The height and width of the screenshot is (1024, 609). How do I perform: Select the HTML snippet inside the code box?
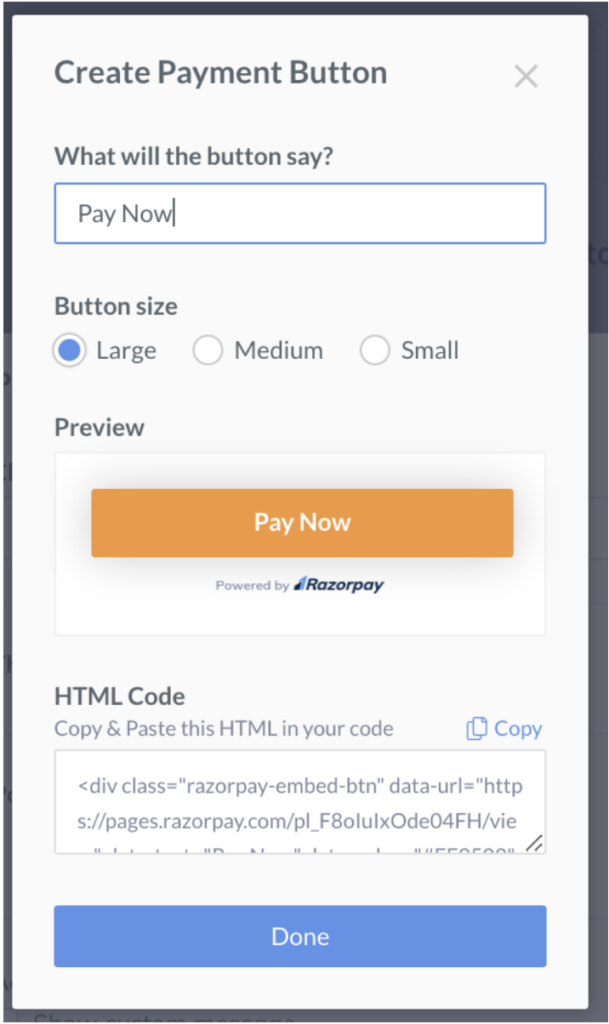coord(300,800)
